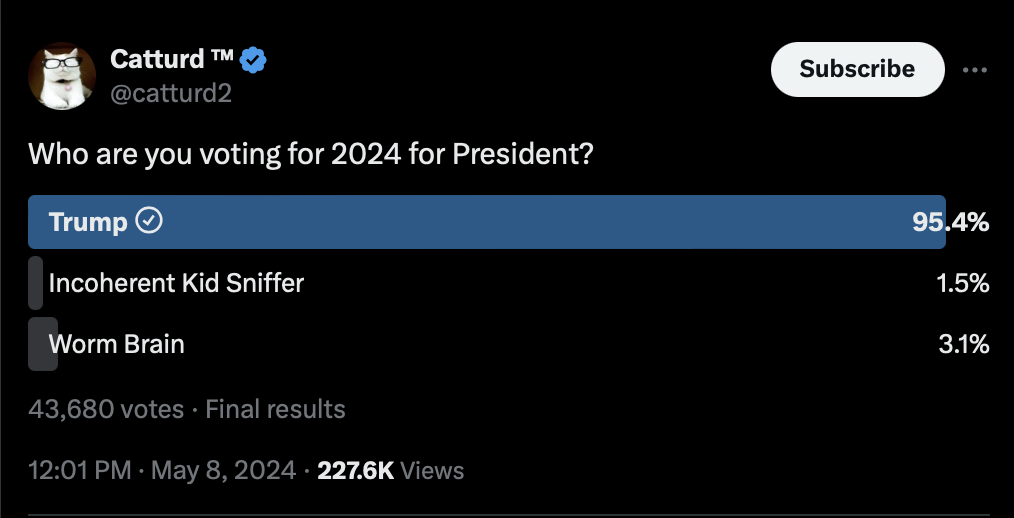The image size is (1014, 518).
Task: Click the checkmark icon next to Trump
Action: 149,222
